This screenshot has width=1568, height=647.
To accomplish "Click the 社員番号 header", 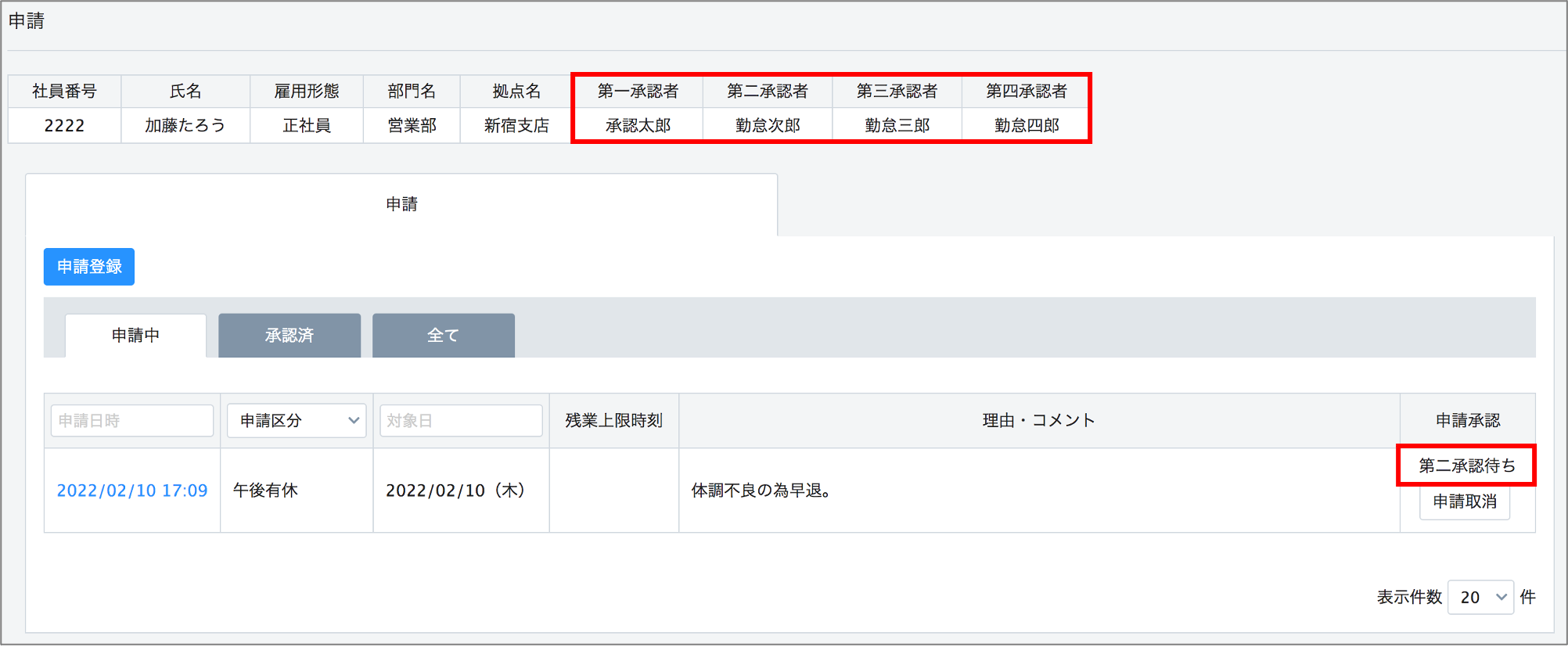I will pos(64,92).
